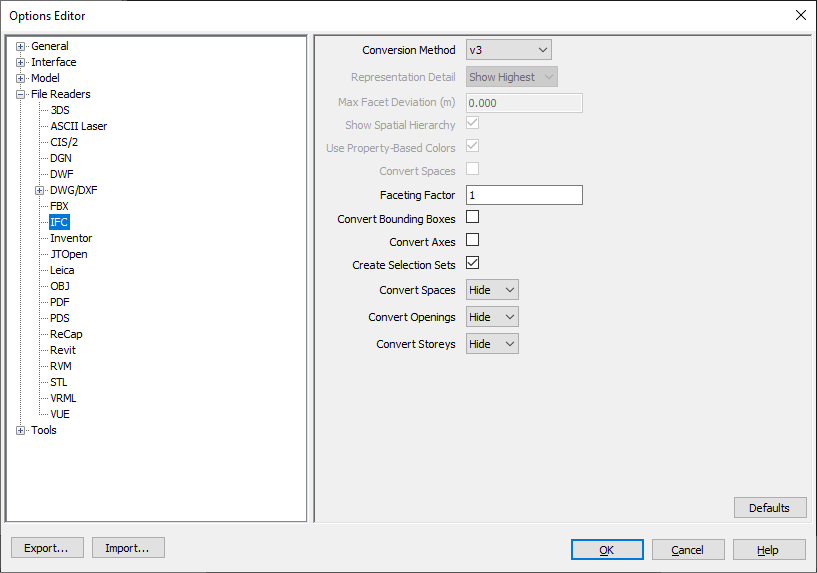The height and width of the screenshot is (573, 817).
Task: Select the File Readers tree label
Action: (61, 94)
